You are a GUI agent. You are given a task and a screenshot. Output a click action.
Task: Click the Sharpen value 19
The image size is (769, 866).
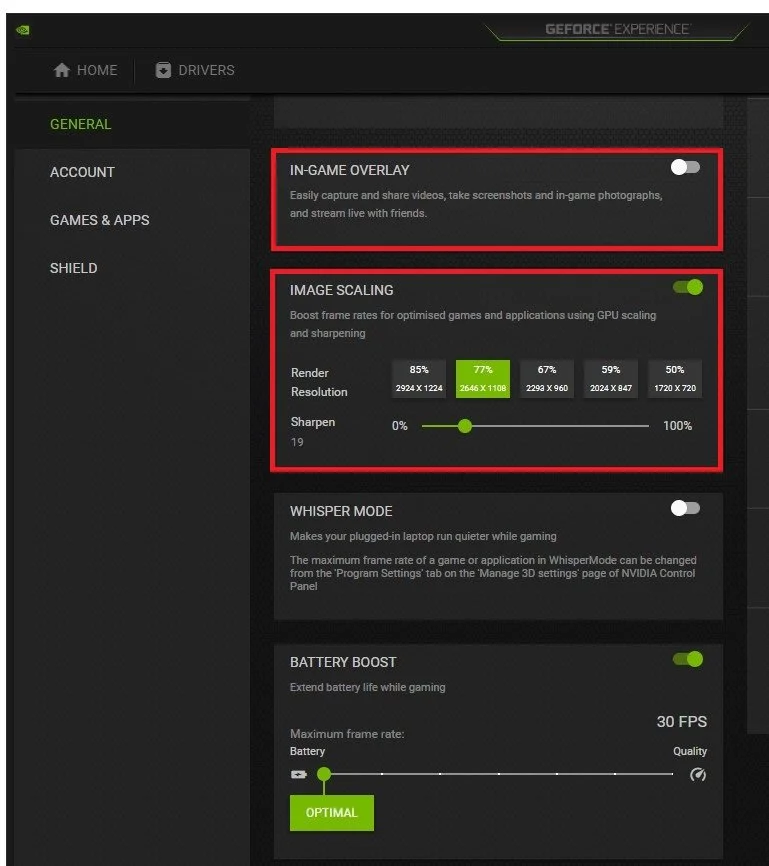[x=297, y=442]
